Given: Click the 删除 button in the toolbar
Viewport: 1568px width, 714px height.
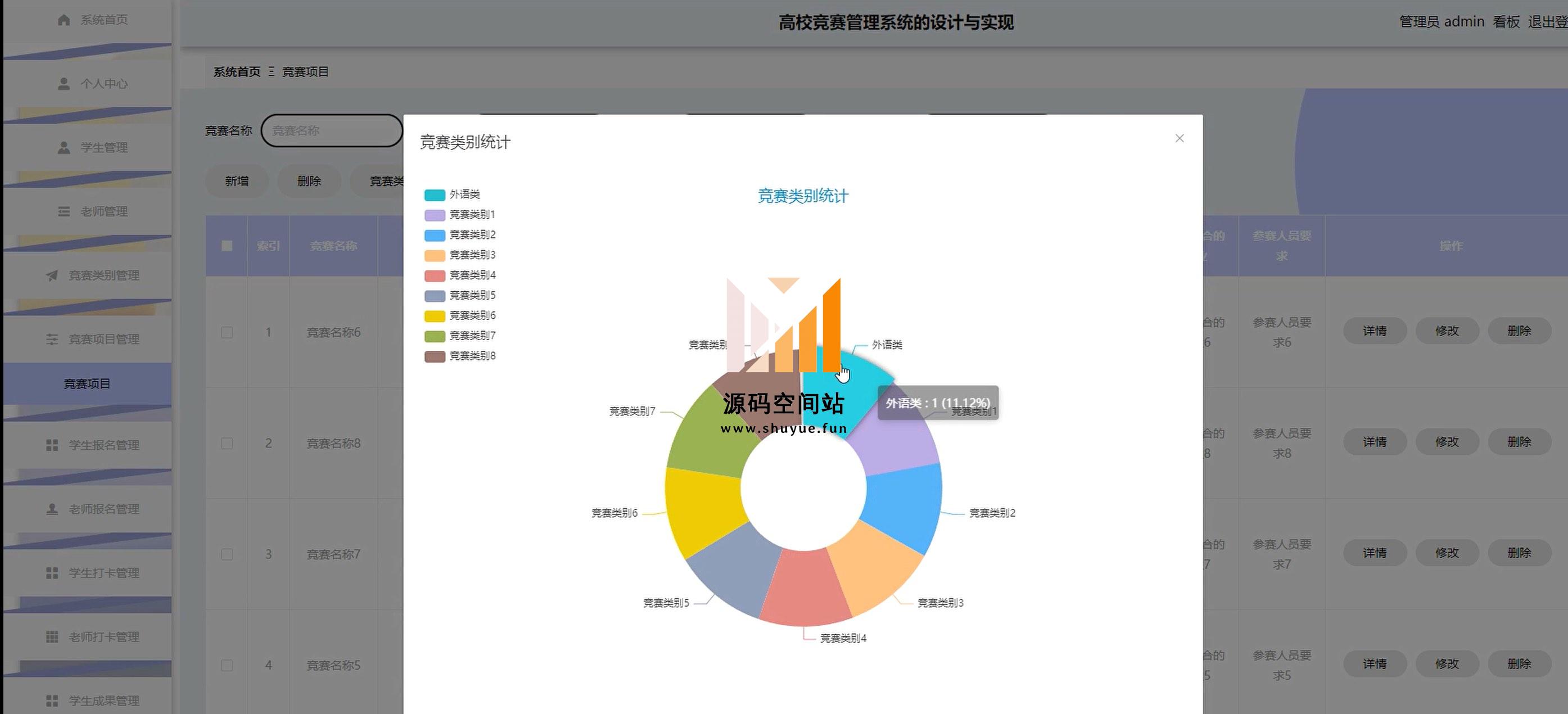Looking at the screenshot, I should tap(309, 181).
